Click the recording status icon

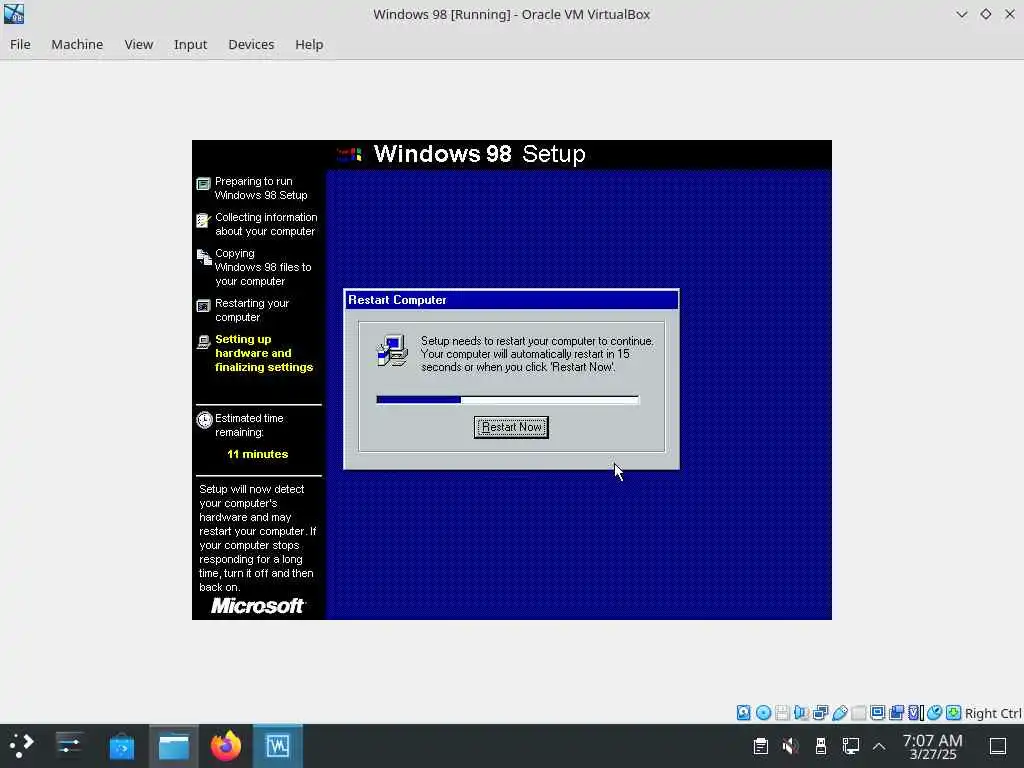click(897, 712)
